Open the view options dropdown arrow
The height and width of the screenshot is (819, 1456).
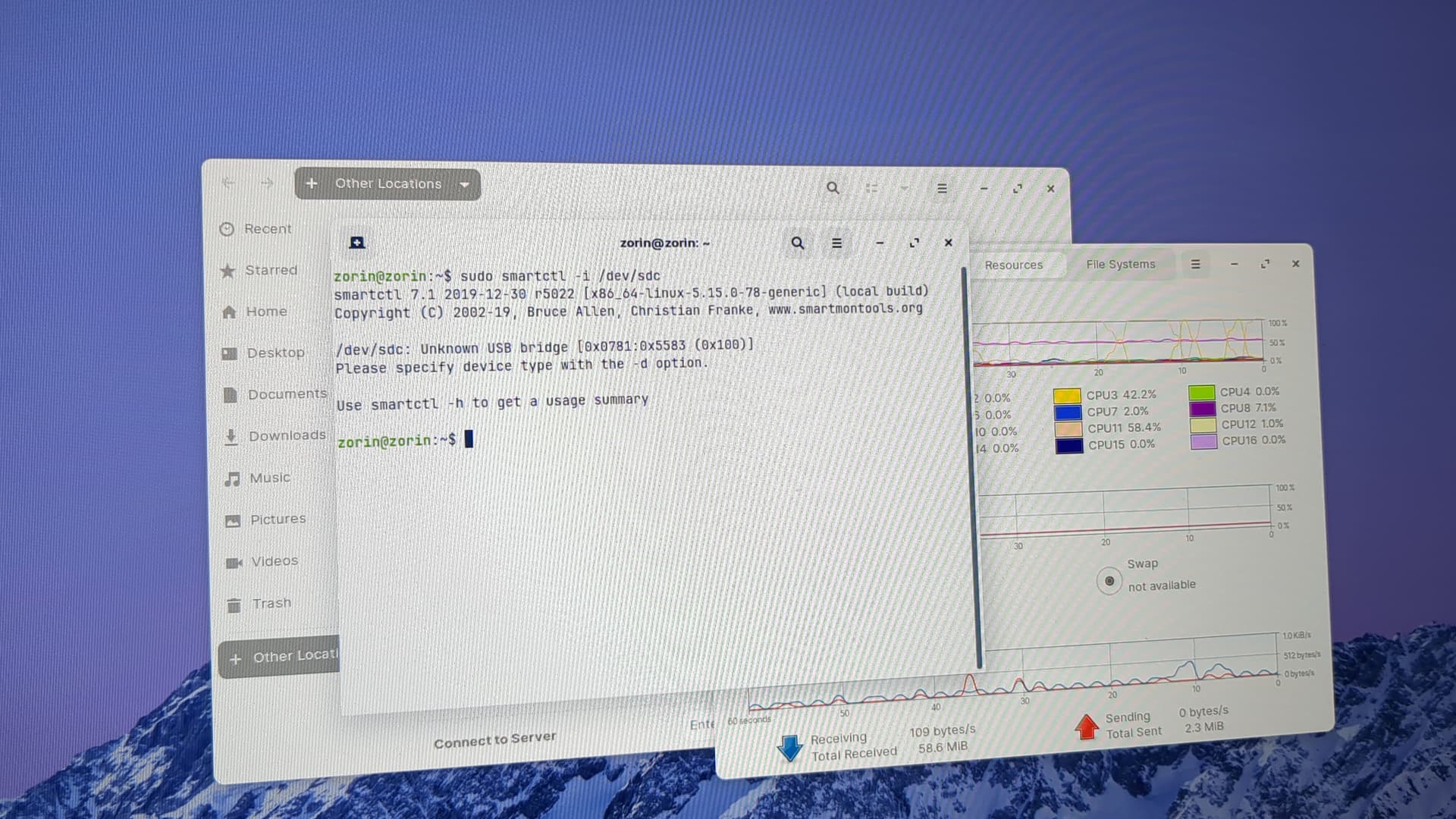pos(904,188)
